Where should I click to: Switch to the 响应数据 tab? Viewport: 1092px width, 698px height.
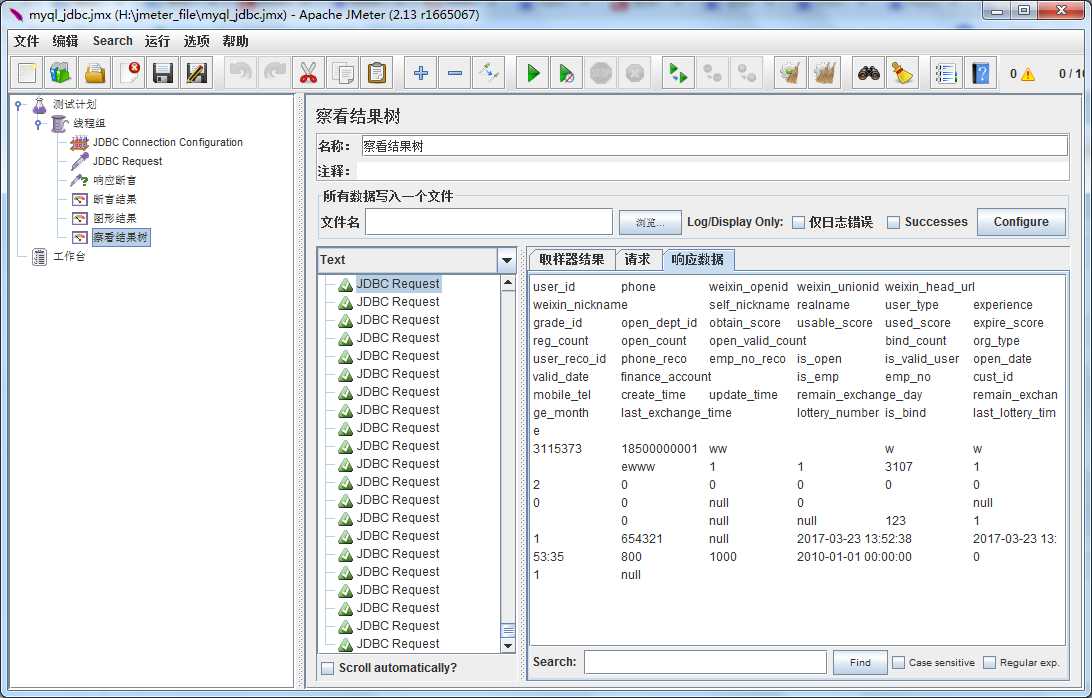click(x=697, y=260)
